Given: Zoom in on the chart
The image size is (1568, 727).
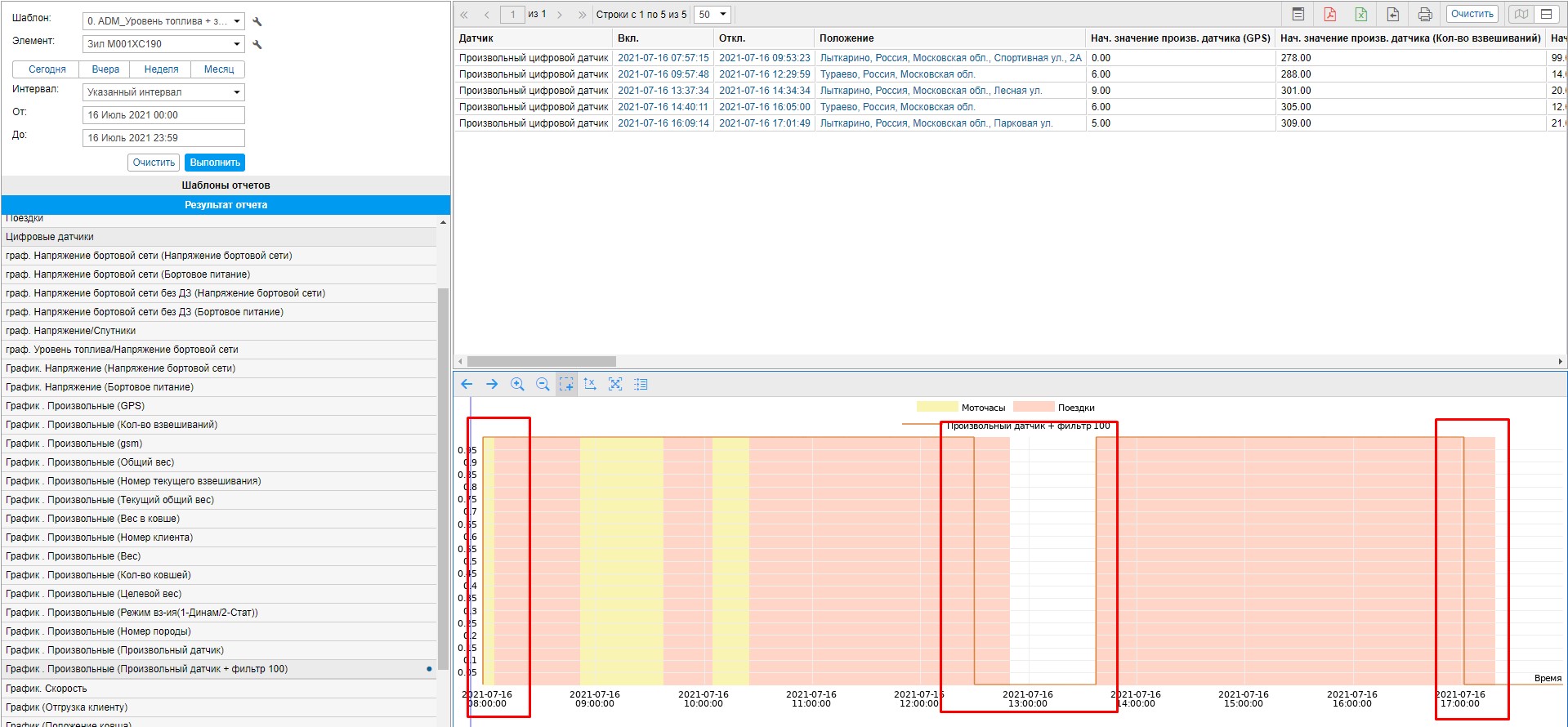Looking at the screenshot, I should (x=517, y=384).
